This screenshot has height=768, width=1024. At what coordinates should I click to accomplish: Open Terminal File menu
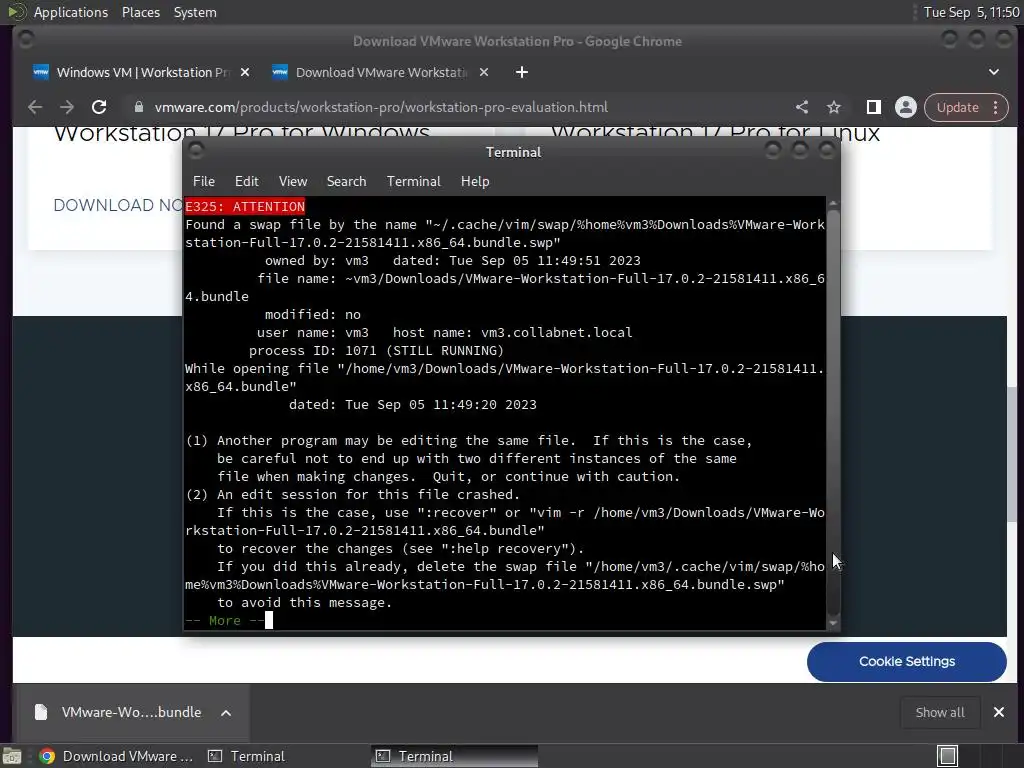204,181
